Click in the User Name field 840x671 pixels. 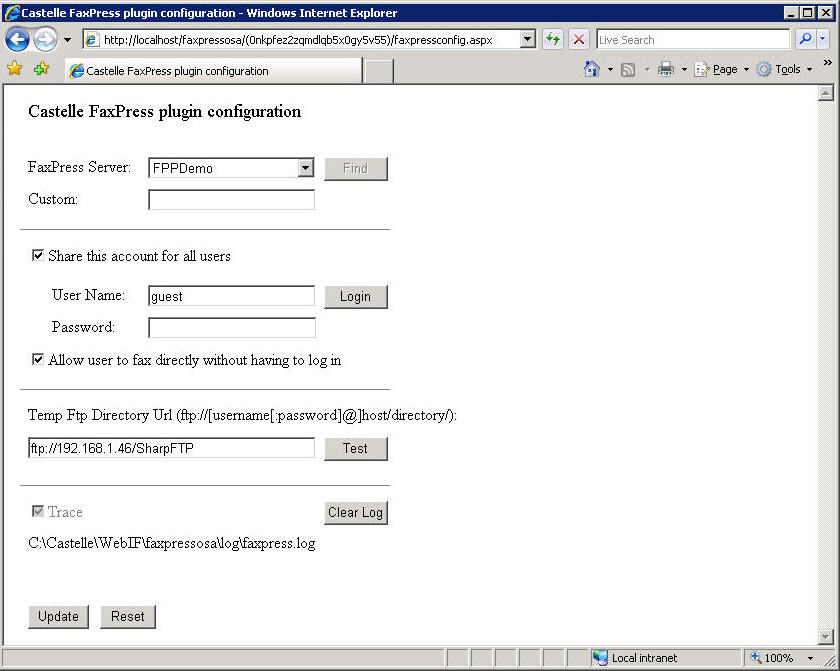pos(231,296)
